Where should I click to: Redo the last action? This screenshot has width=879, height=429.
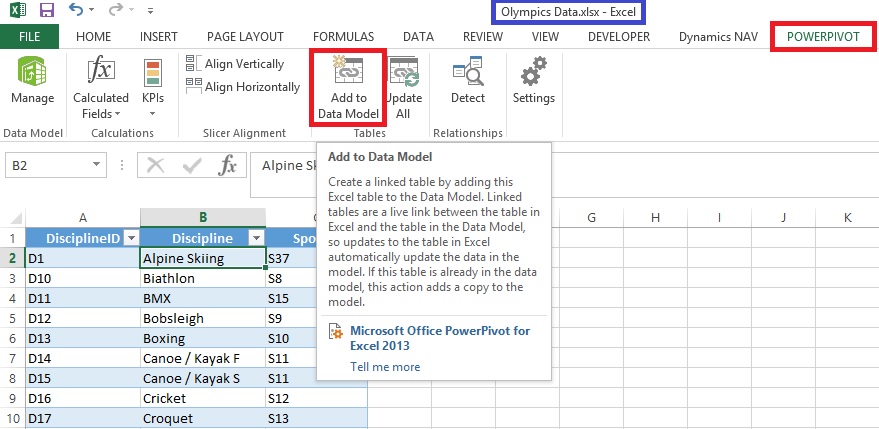click(x=115, y=10)
